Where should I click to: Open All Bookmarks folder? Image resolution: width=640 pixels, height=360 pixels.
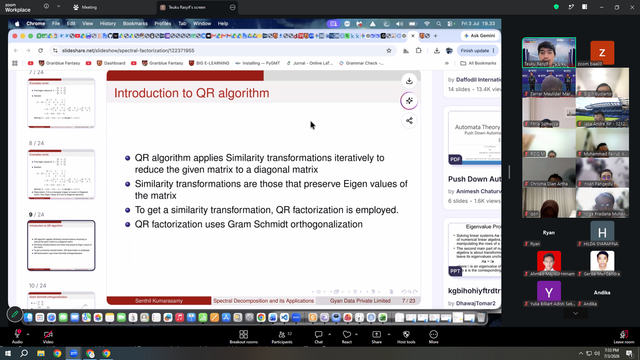tap(478, 63)
